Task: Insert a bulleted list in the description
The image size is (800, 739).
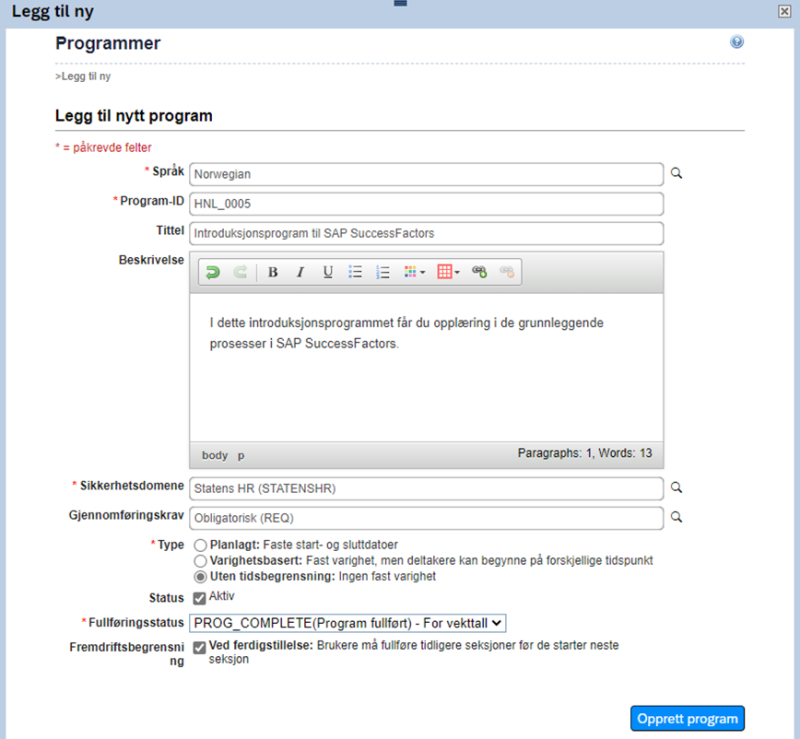Action: 355,272
